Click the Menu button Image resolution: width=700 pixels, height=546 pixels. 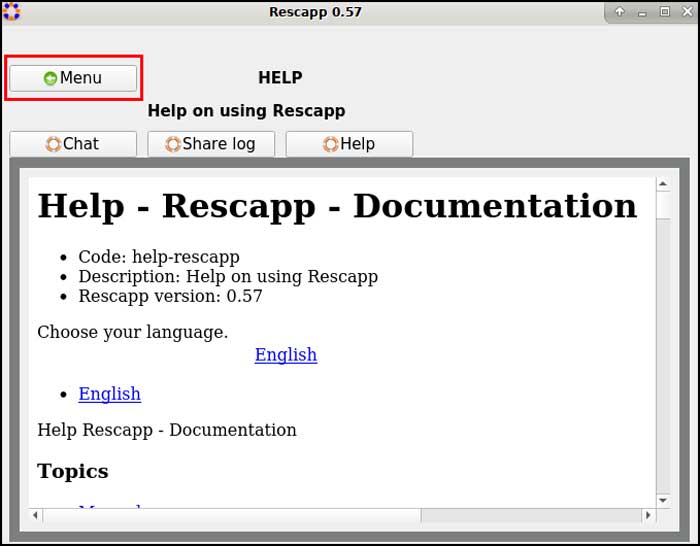pyautogui.click(x=73, y=78)
